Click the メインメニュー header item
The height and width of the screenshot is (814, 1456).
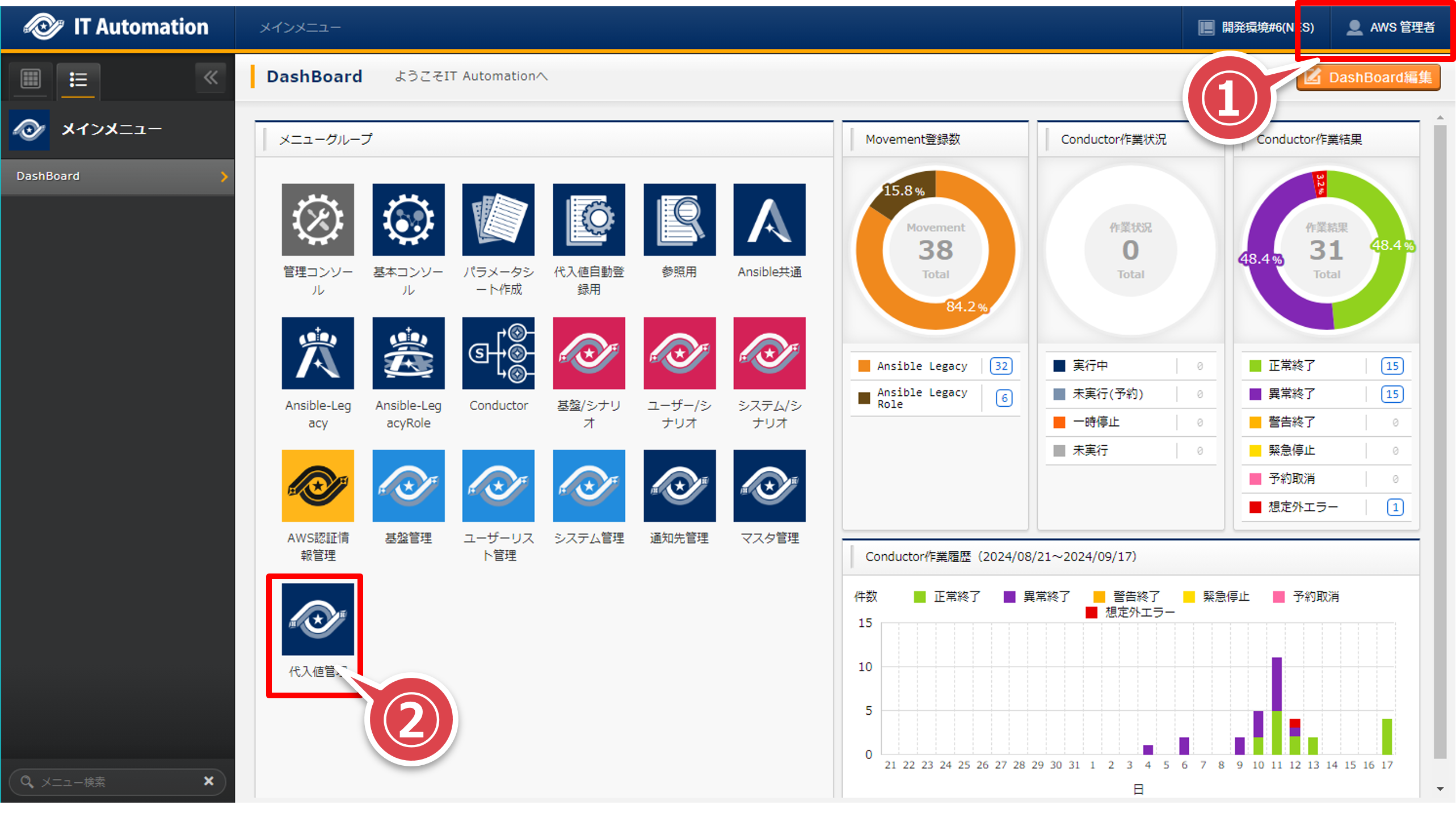[300, 27]
